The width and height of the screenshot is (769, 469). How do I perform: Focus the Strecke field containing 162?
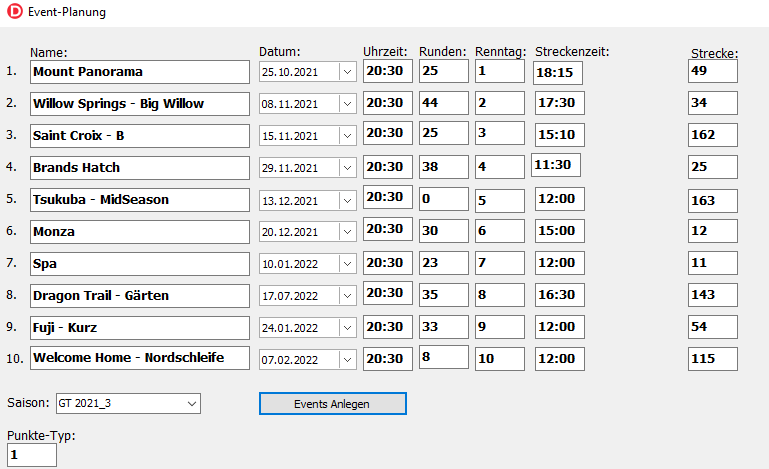712,135
